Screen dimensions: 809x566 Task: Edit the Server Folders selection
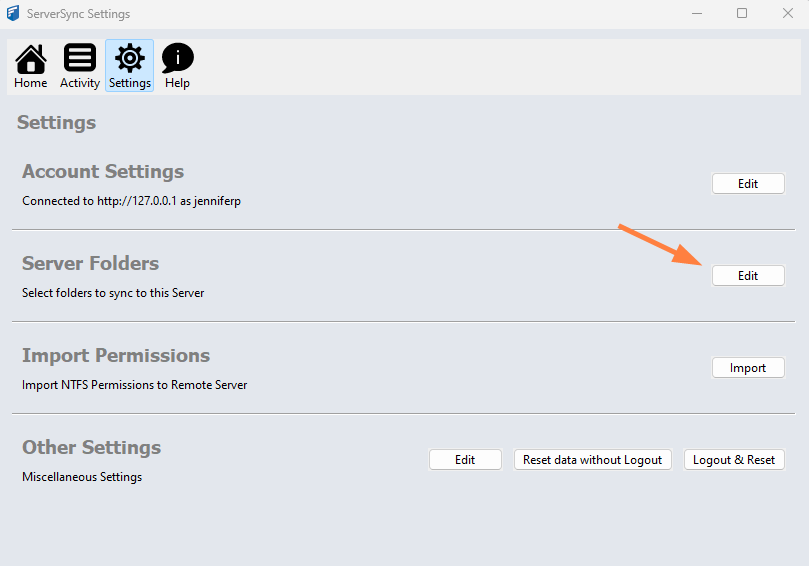pyautogui.click(x=748, y=276)
